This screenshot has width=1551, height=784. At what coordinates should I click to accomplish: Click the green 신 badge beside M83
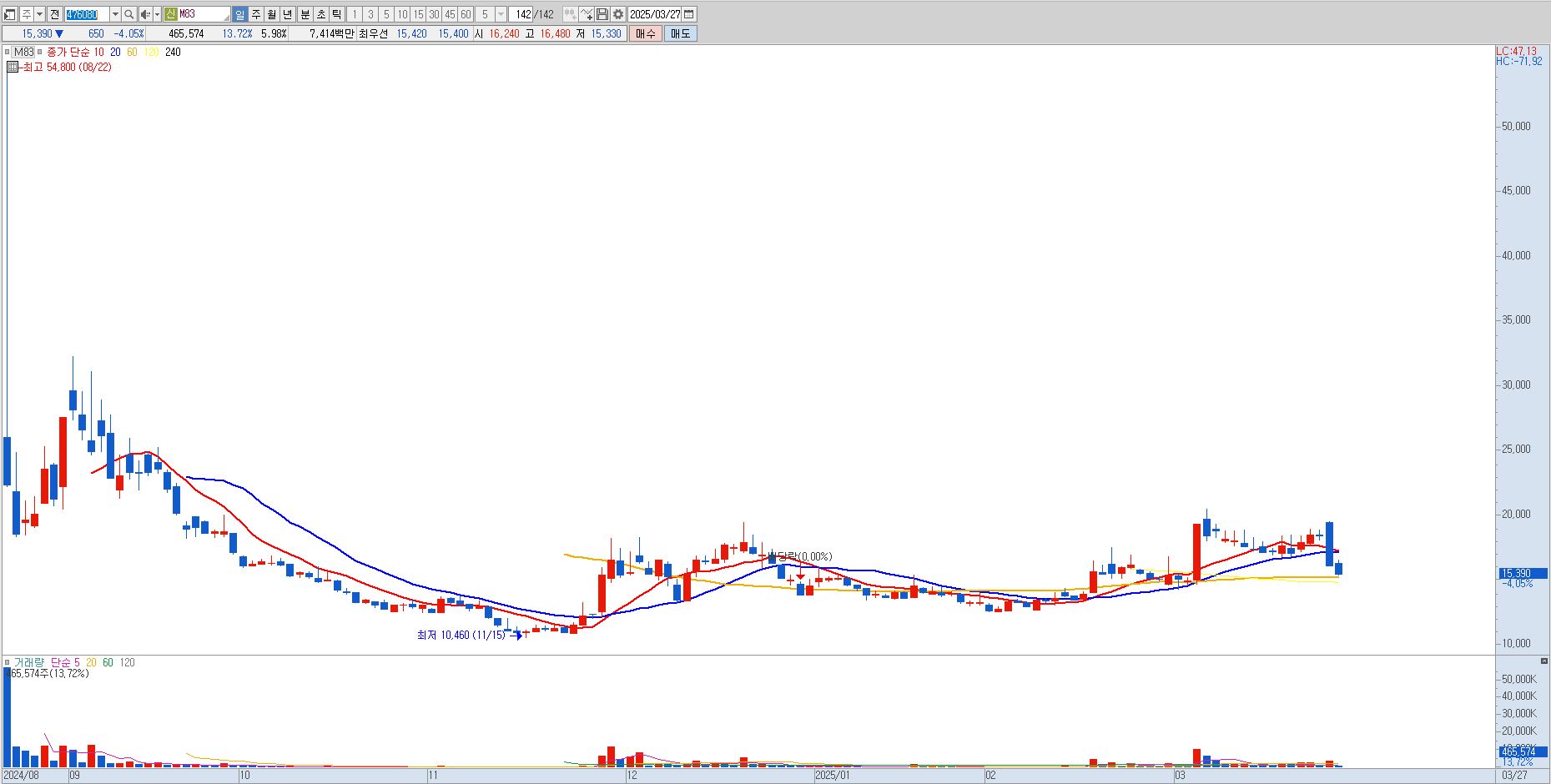(x=170, y=14)
